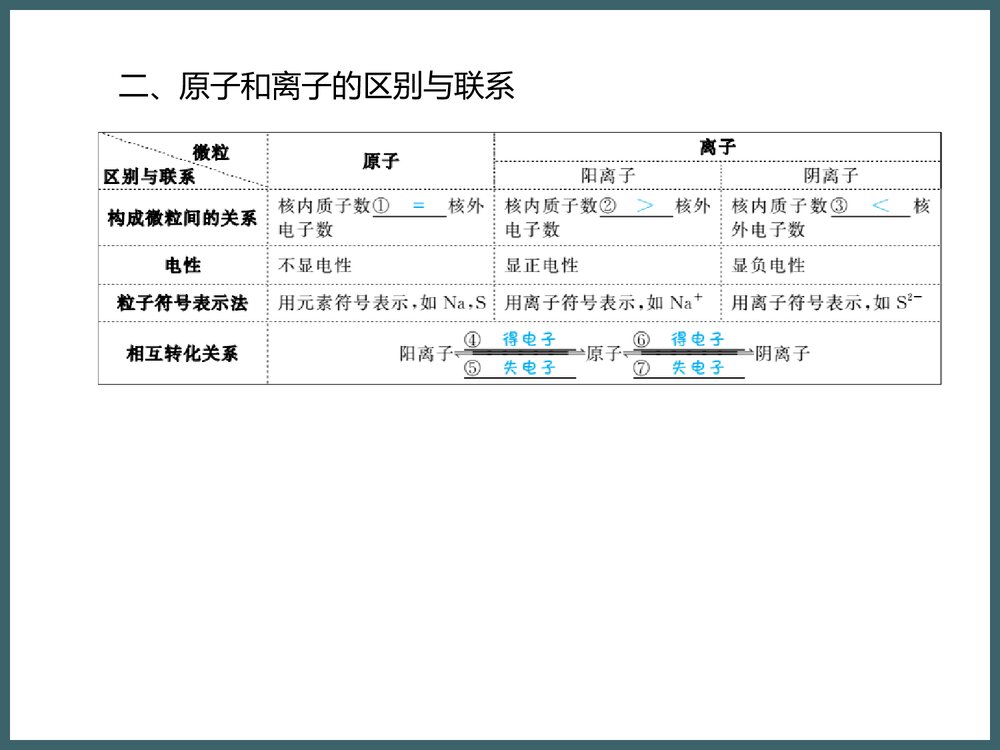Click the 阴离子 sub-header cell
Screen dimensions: 1000x750
tap(830, 174)
